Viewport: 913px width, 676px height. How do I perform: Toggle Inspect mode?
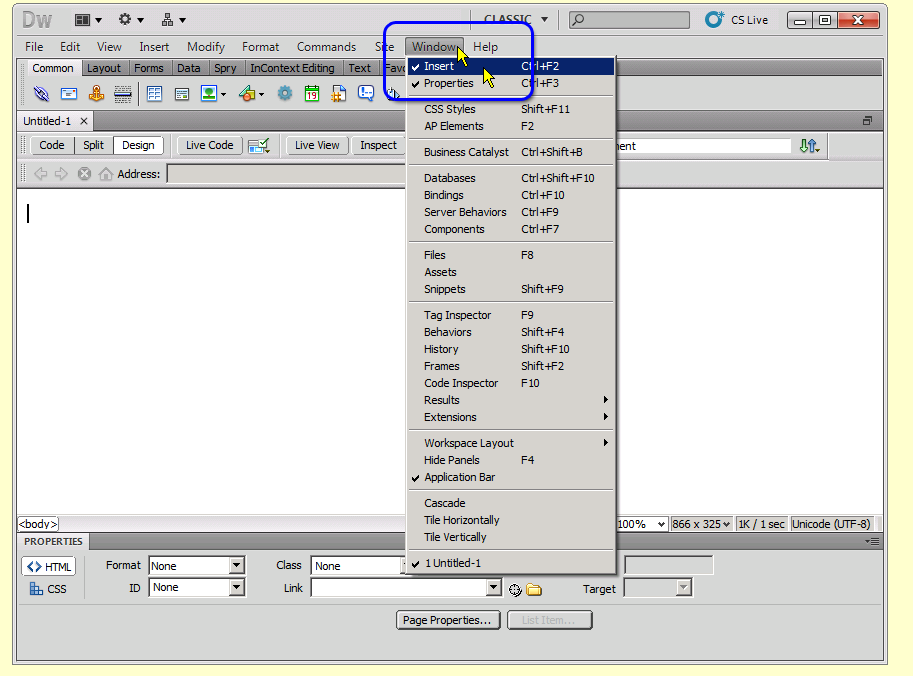click(378, 146)
